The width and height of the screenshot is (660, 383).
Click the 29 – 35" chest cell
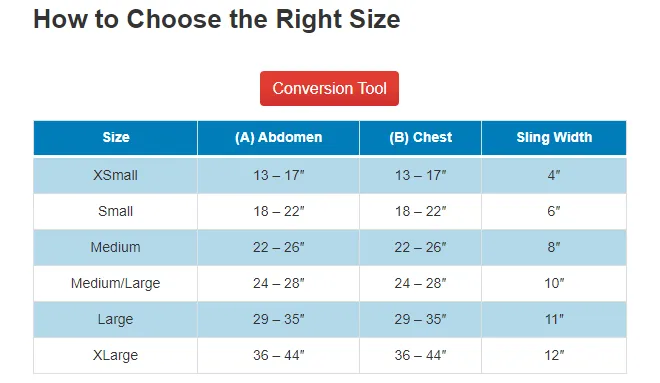click(x=420, y=319)
